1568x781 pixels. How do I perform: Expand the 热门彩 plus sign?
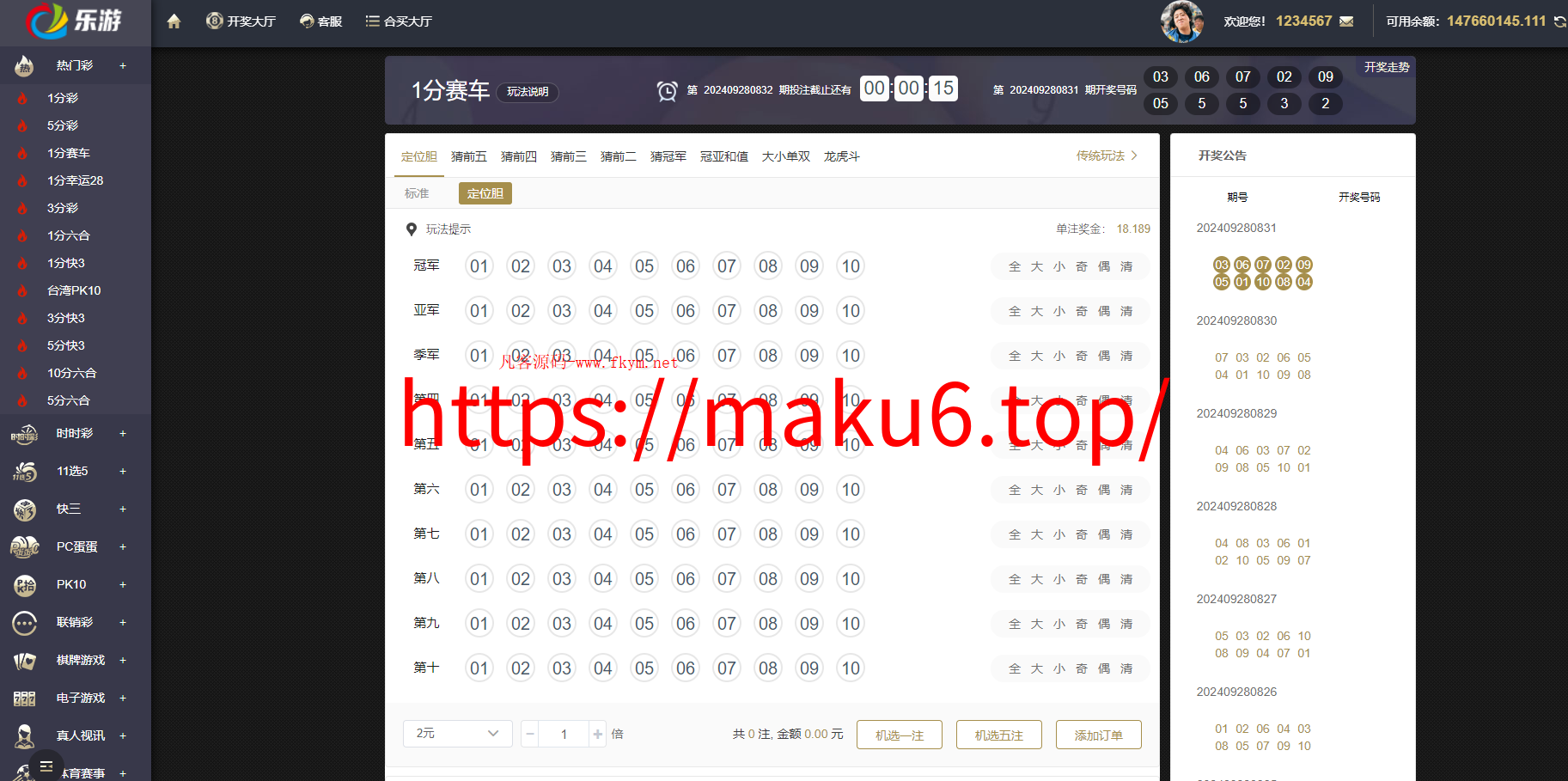tap(123, 65)
